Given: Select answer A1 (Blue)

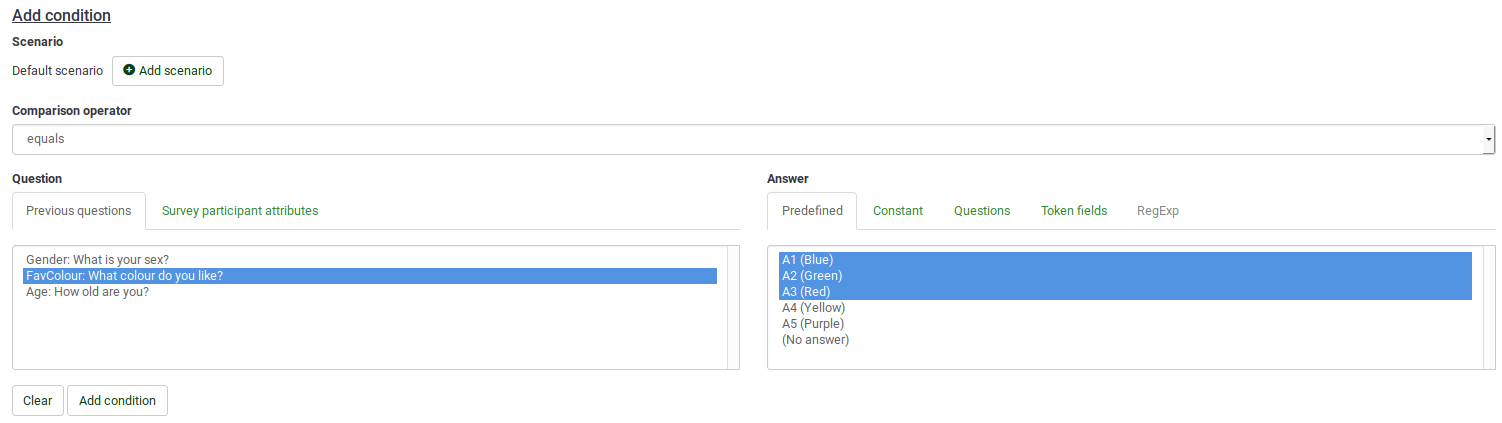Looking at the screenshot, I should pos(807,260).
